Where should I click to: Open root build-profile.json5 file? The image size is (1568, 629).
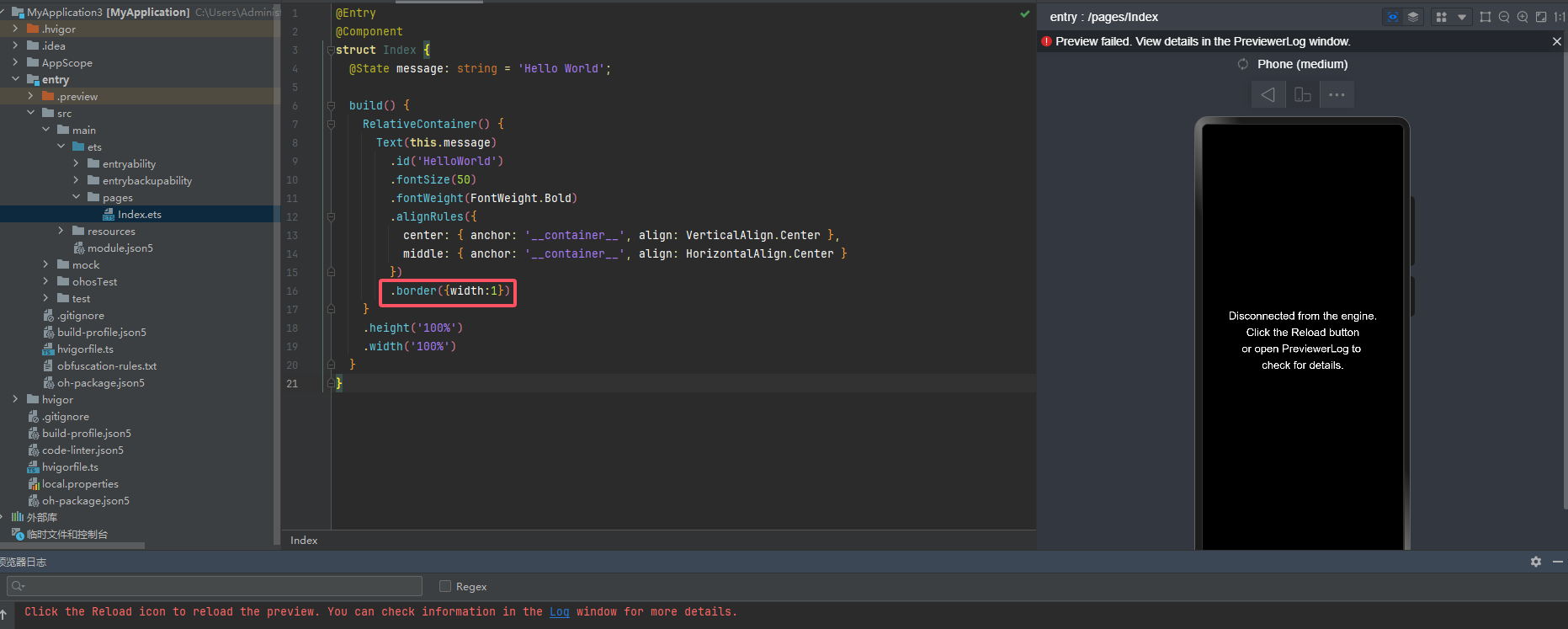87,434
